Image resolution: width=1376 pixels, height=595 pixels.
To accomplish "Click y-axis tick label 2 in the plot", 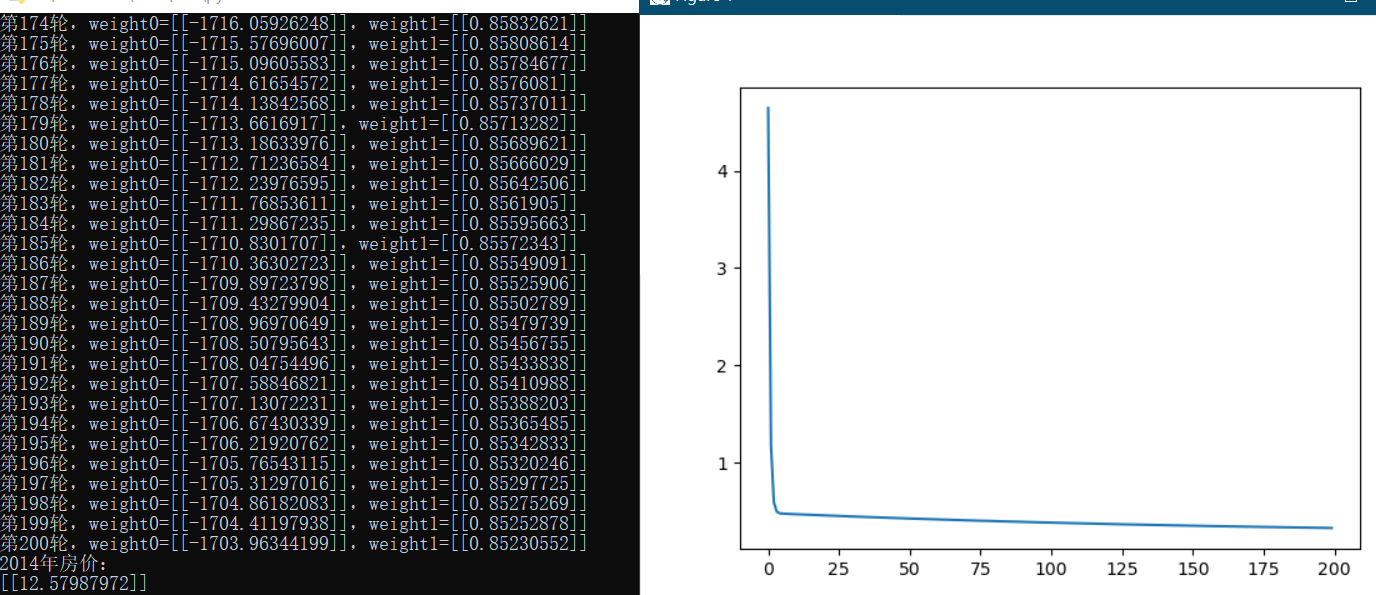I will coord(722,366).
